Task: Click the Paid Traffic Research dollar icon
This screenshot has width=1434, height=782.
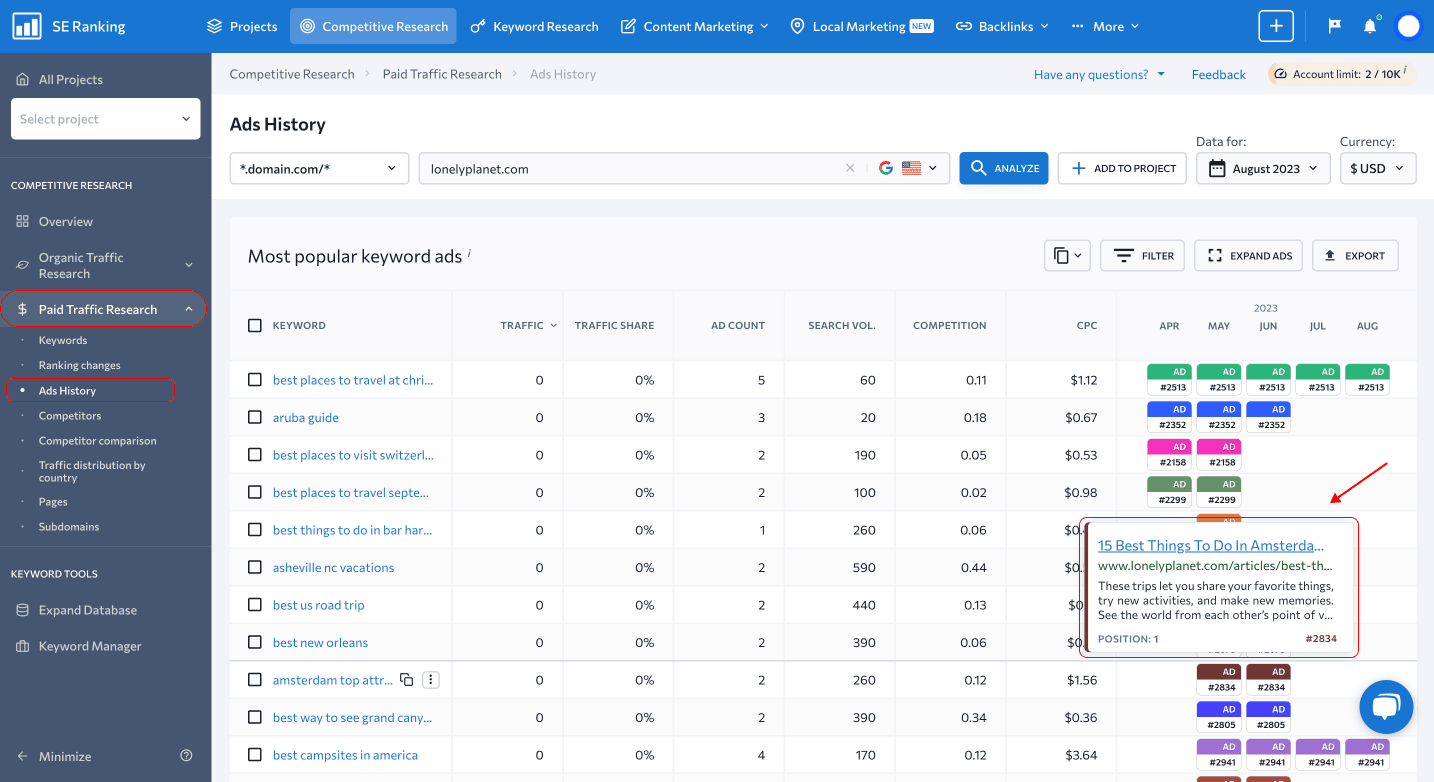Action: pos(22,309)
